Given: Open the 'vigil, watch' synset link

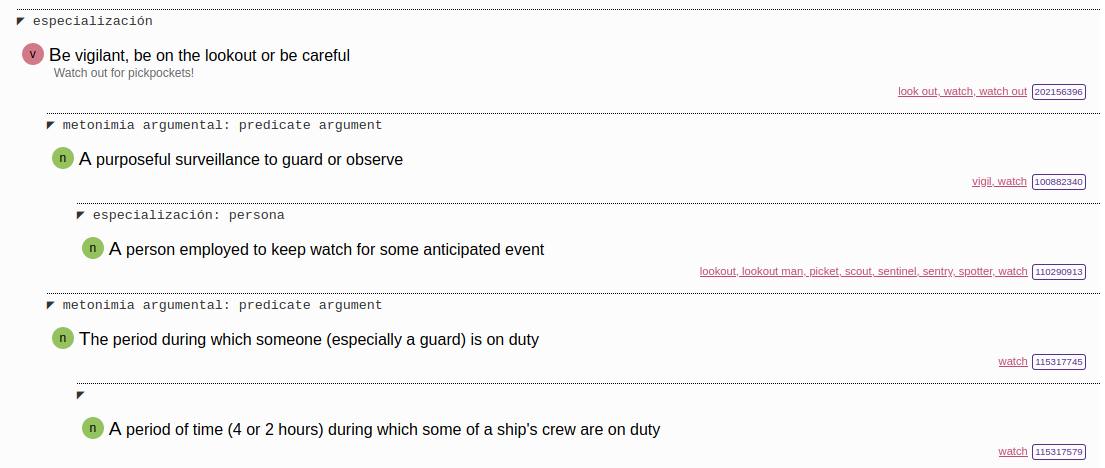Looking at the screenshot, I should click(999, 181).
